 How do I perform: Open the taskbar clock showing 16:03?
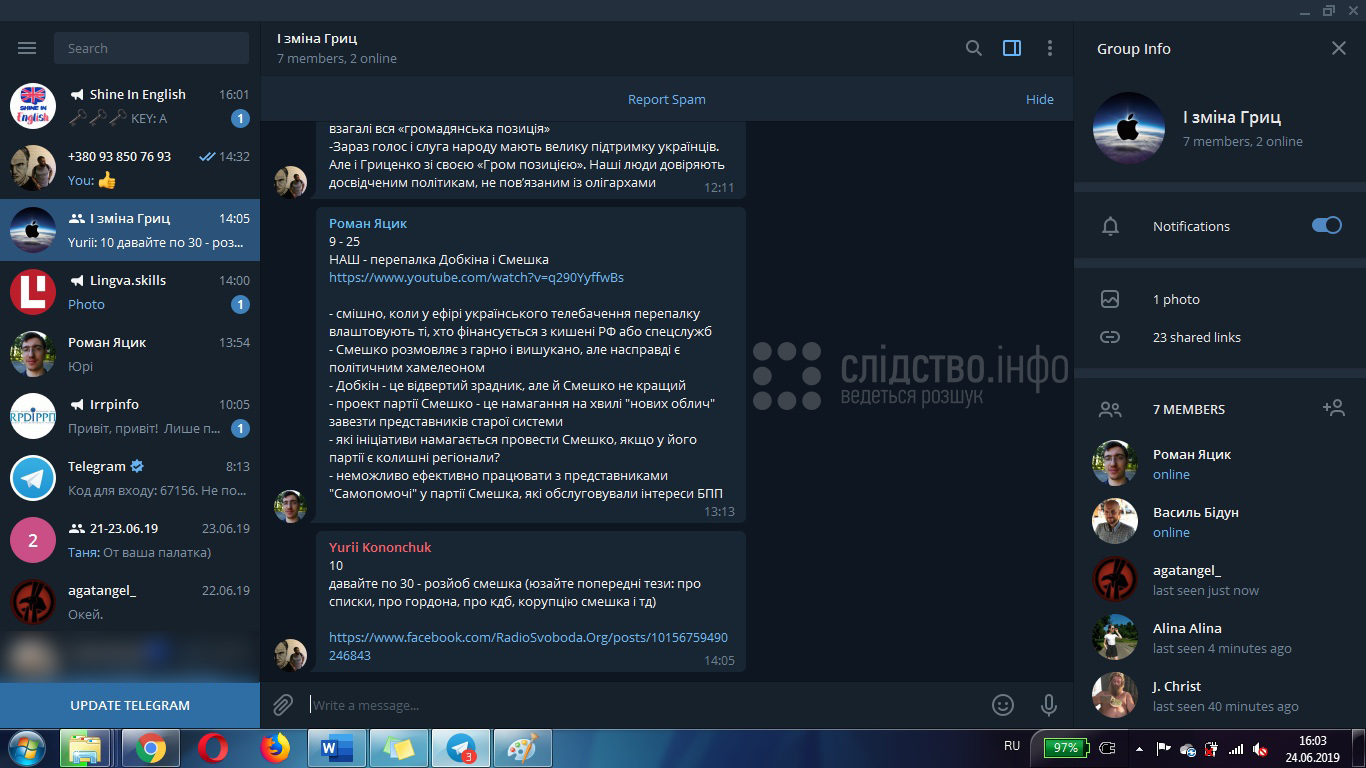tap(1312, 749)
